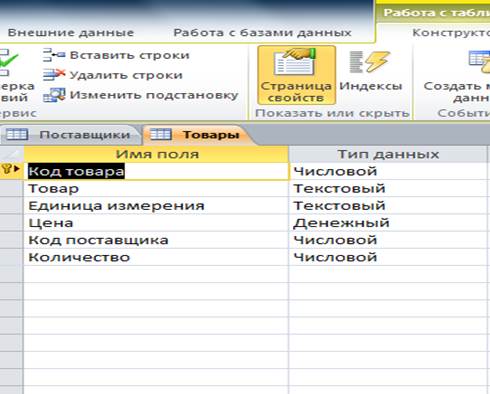Click the Вставить строки label

click(x=130, y=55)
